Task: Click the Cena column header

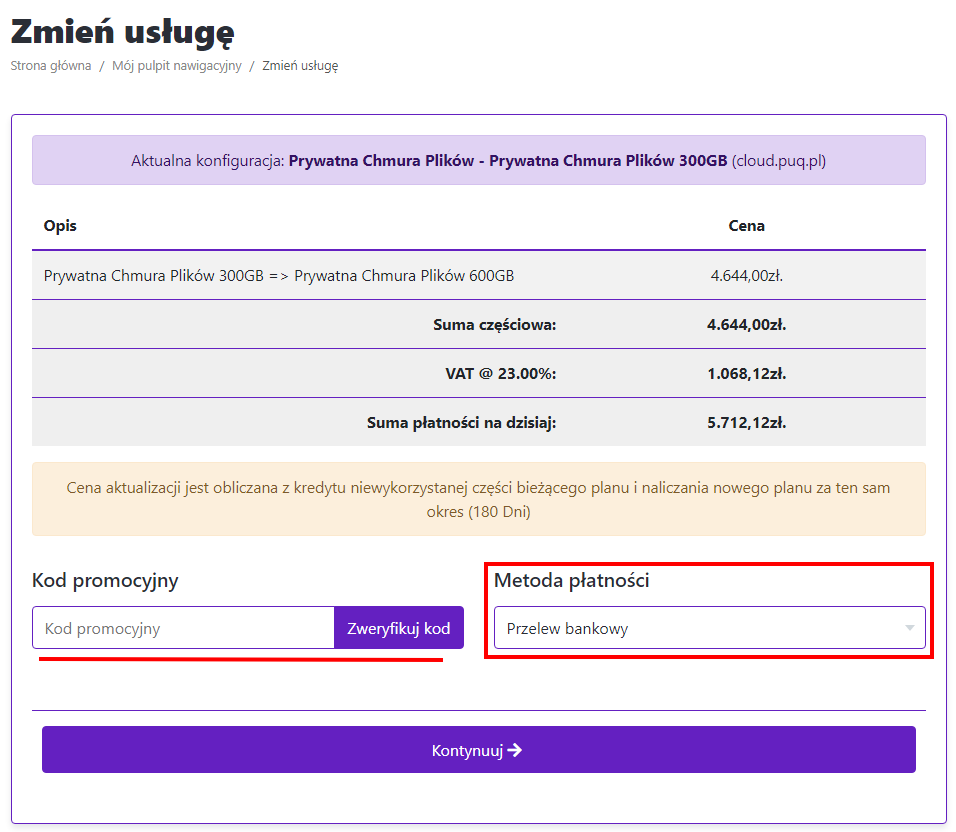Action: click(x=746, y=225)
